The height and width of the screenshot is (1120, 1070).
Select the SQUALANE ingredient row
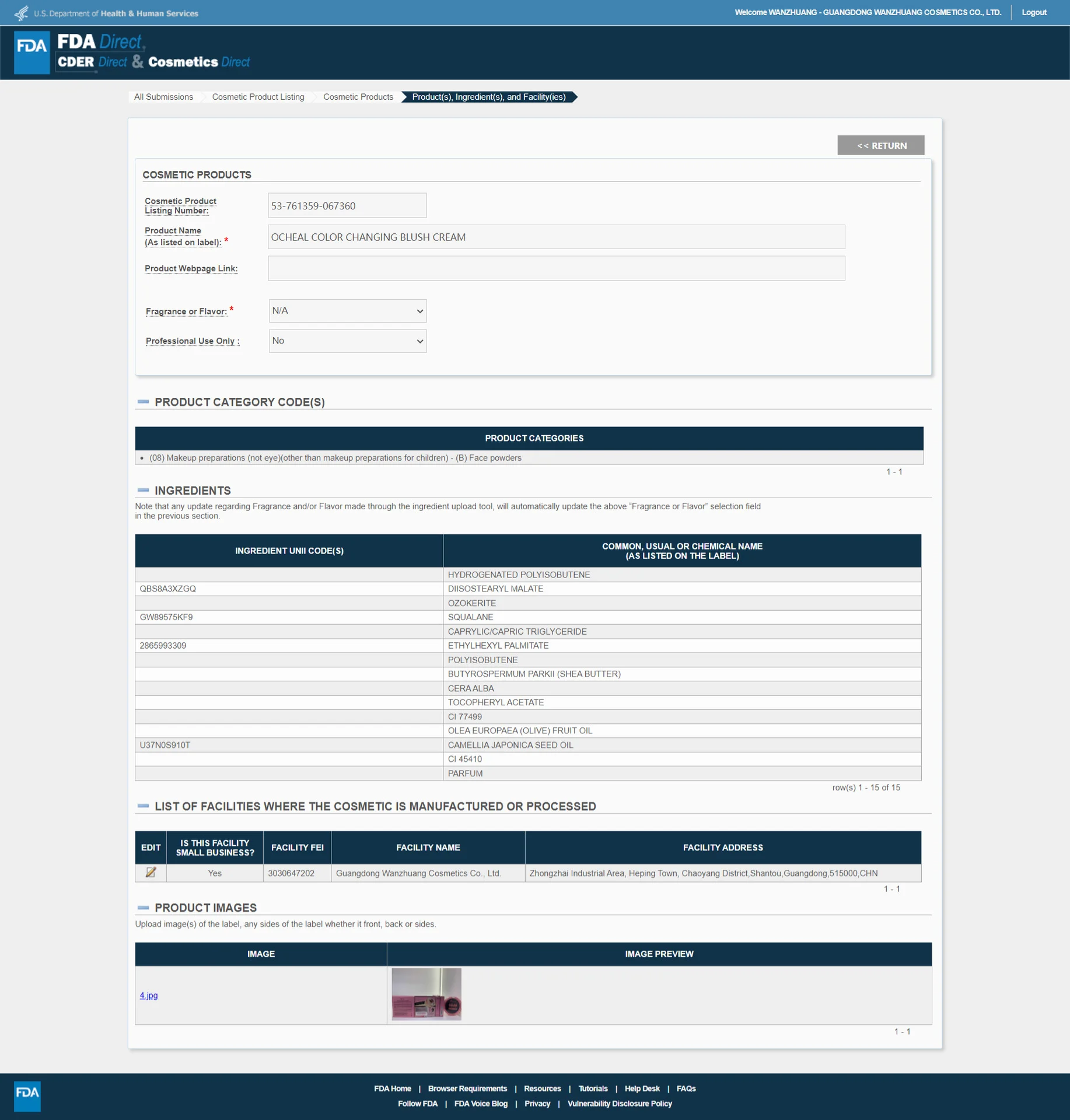click(x=528, y=617)
